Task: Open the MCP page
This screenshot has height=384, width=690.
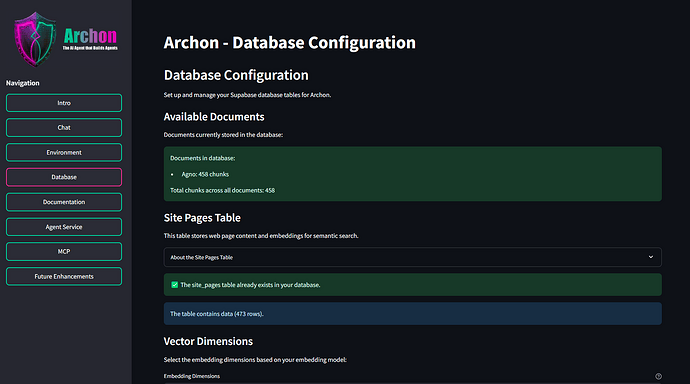Action: (x=64, y=252)
